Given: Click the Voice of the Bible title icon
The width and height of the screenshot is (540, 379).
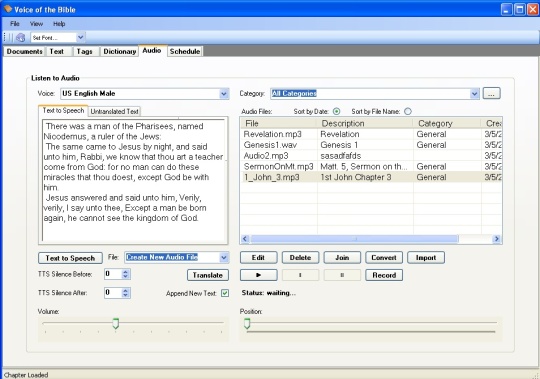Looking at the screenshot, I should [7, 9].
